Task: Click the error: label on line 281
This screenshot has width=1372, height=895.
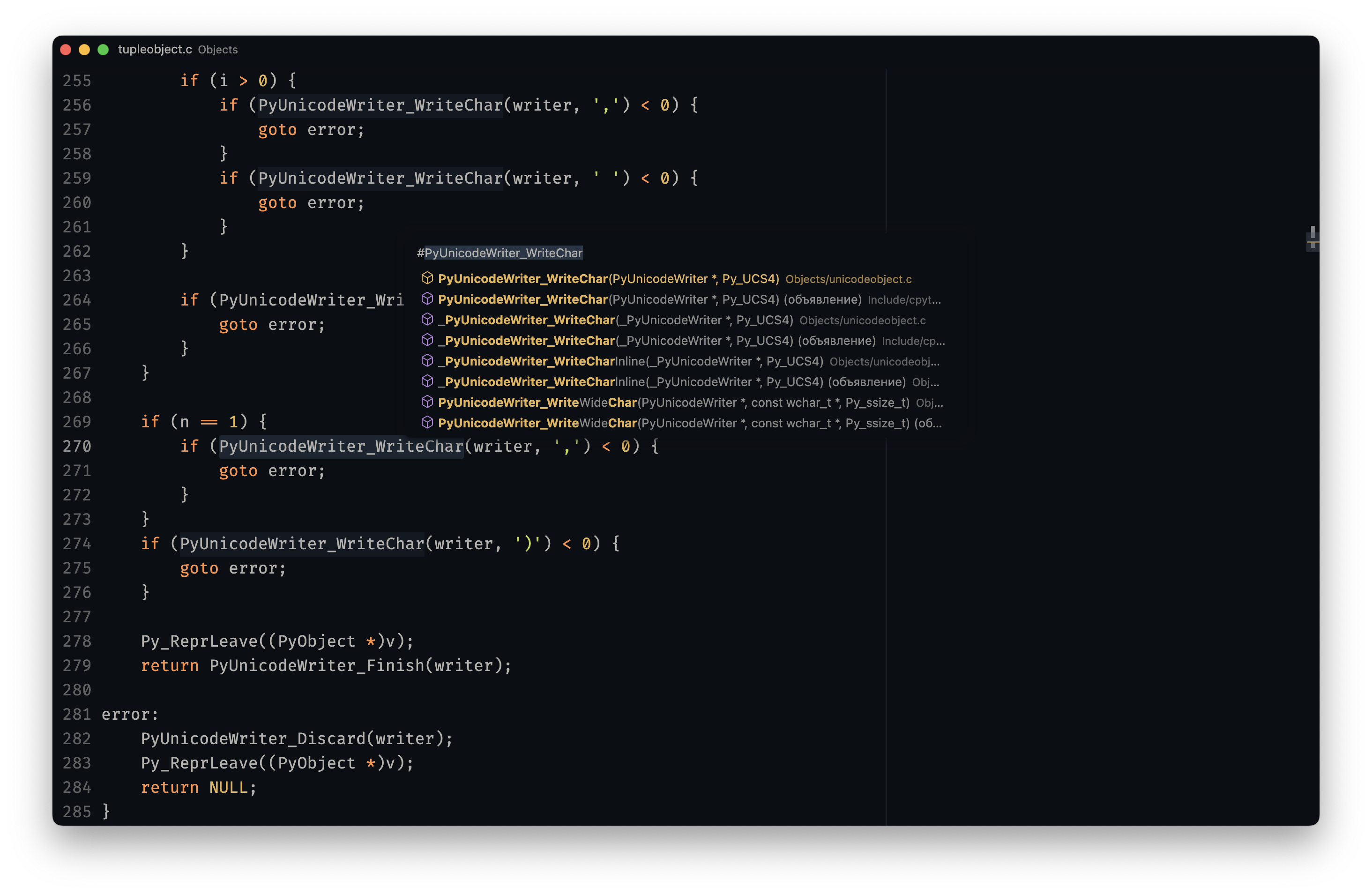Action: tap(130, 715)
